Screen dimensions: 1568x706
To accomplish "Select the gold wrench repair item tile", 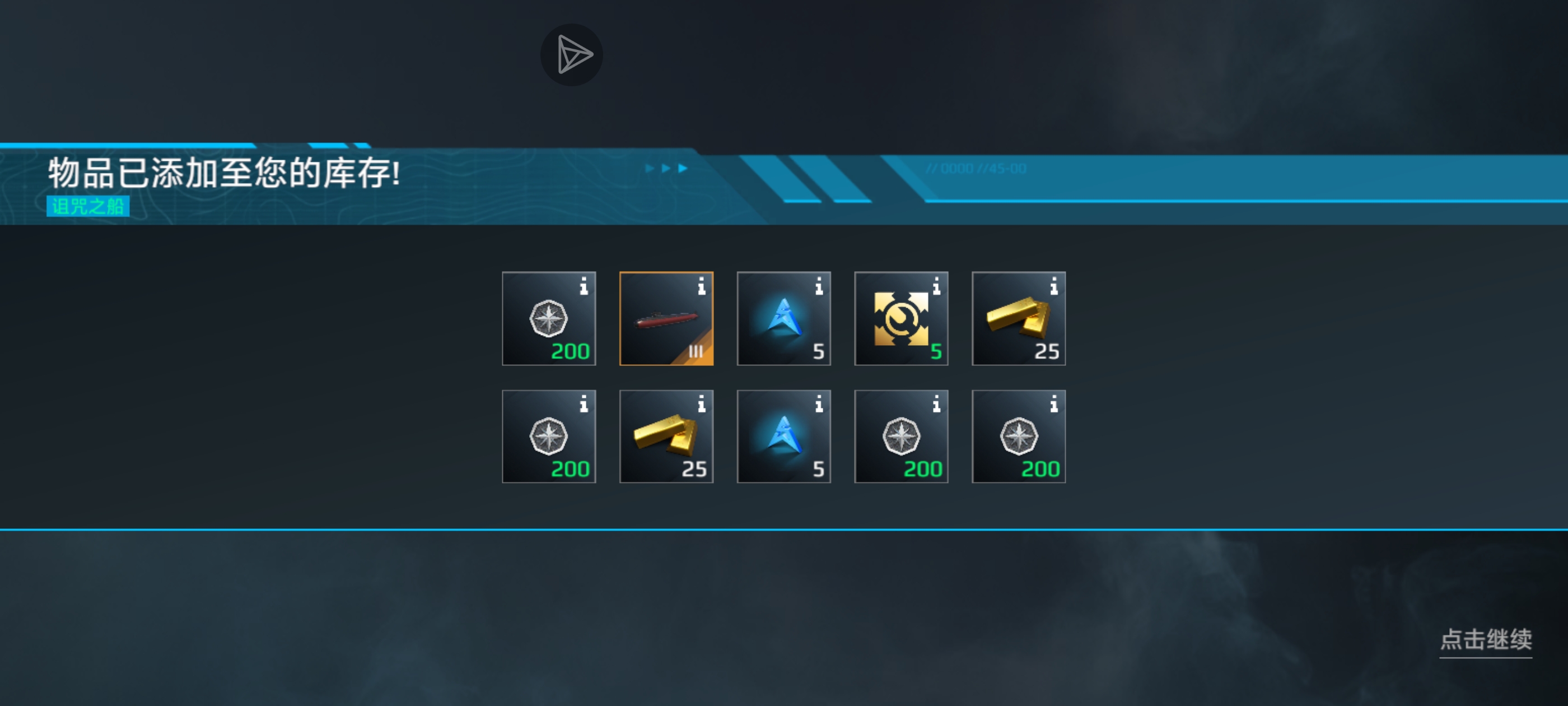I will [902, 319].
